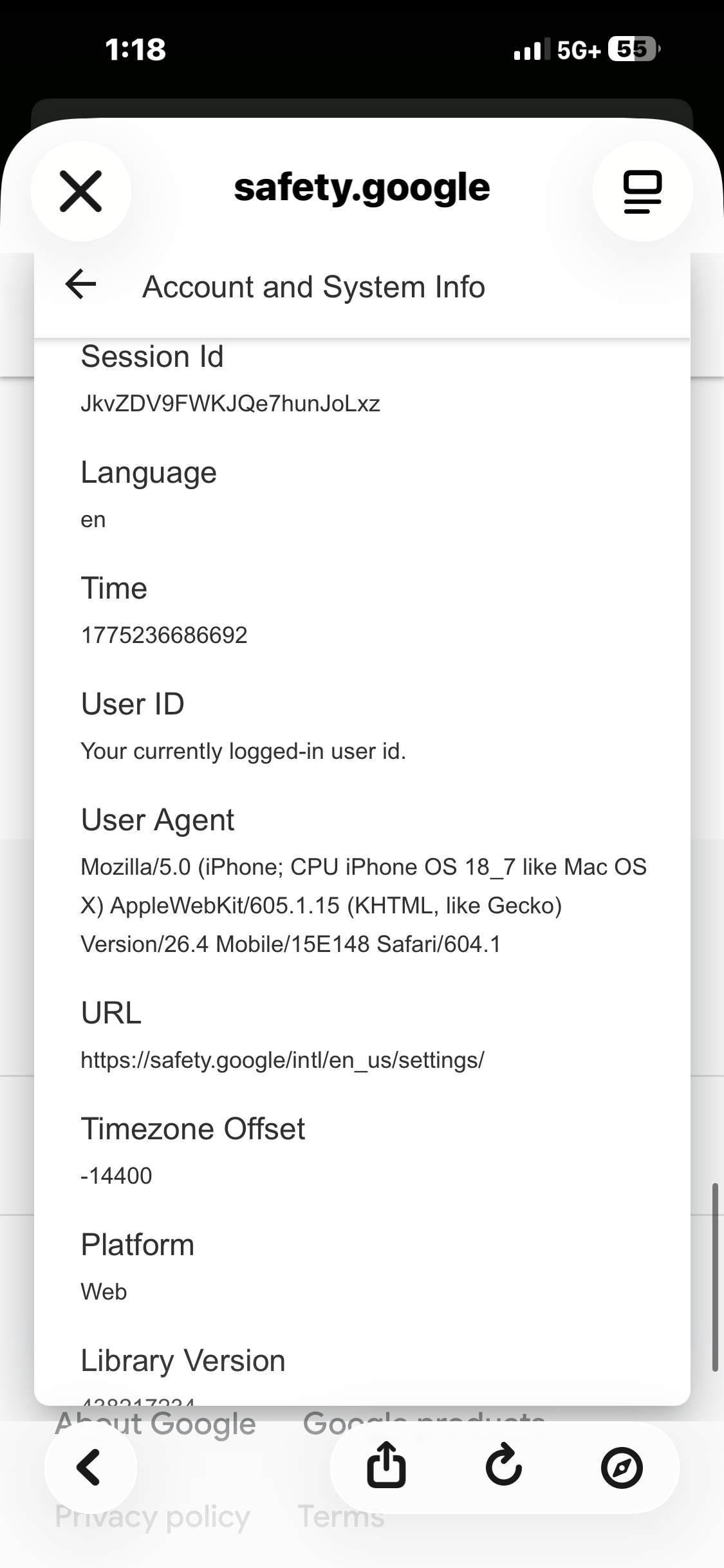Open the Privacy policy link
This screenshot has height=1568, width=724.
153,1517
